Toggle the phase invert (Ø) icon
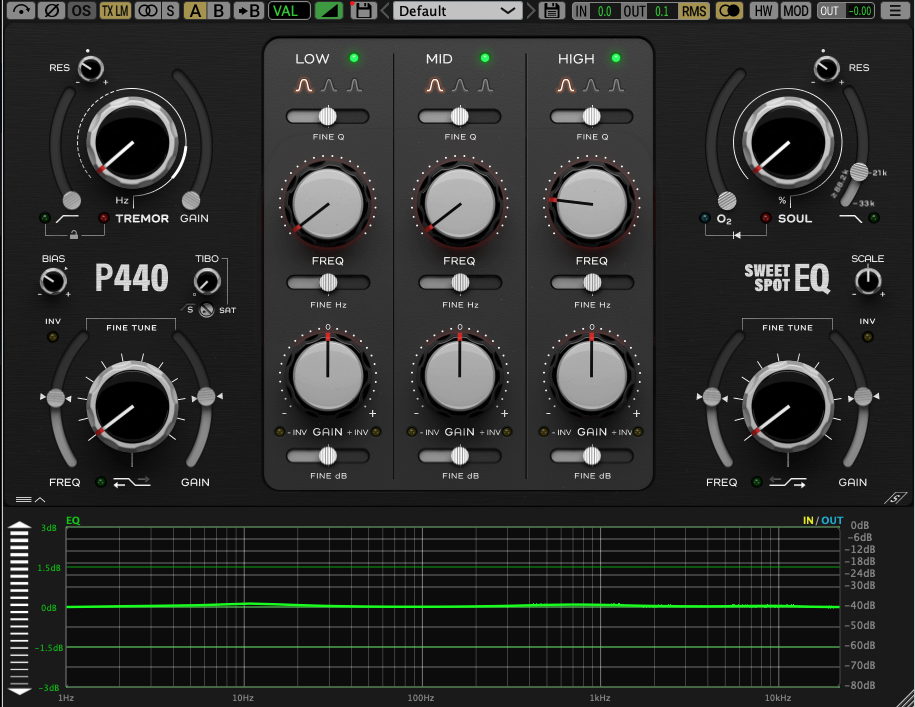Viewport: 915px width, 707px height. pos(52,10)
